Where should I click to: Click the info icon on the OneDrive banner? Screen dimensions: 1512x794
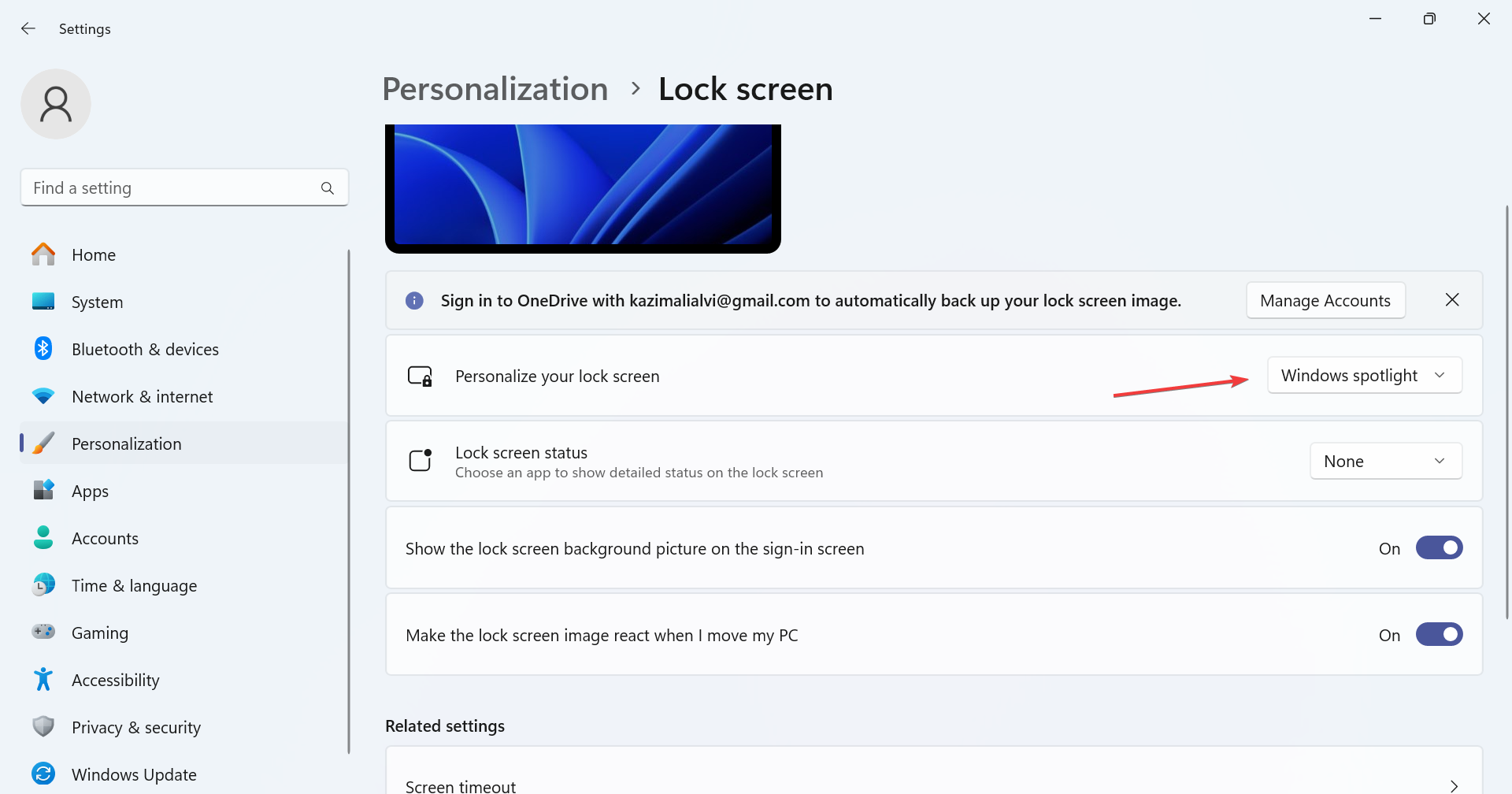click(x=414, y=300)
